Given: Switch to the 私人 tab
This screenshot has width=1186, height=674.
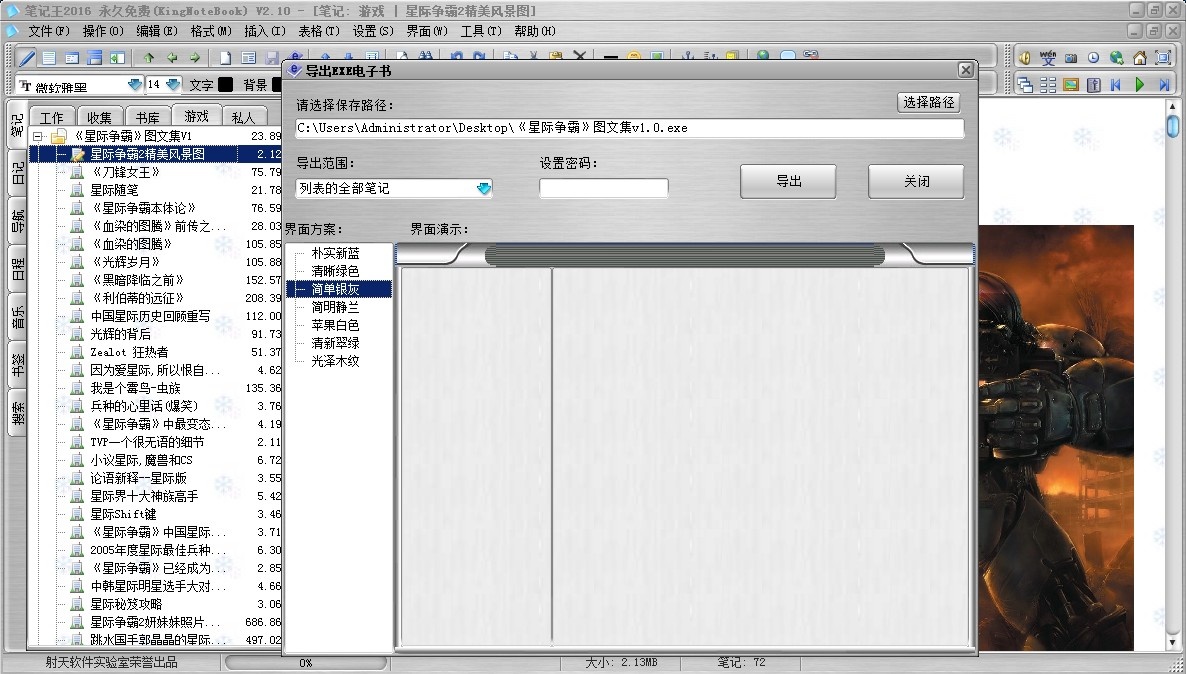Looking at the screenshot, I should point(244,117).
